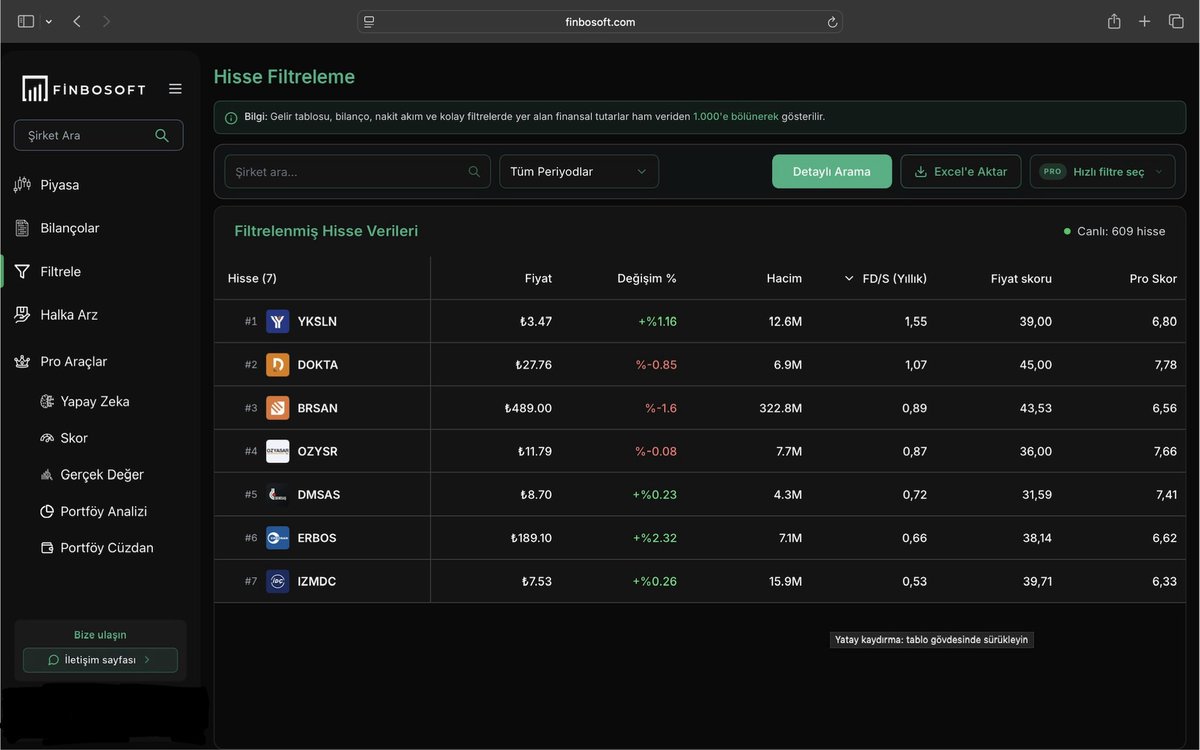Reload the page in the address bar
This screenshot has height=750, width=1200.
click(x=832, y=22)
